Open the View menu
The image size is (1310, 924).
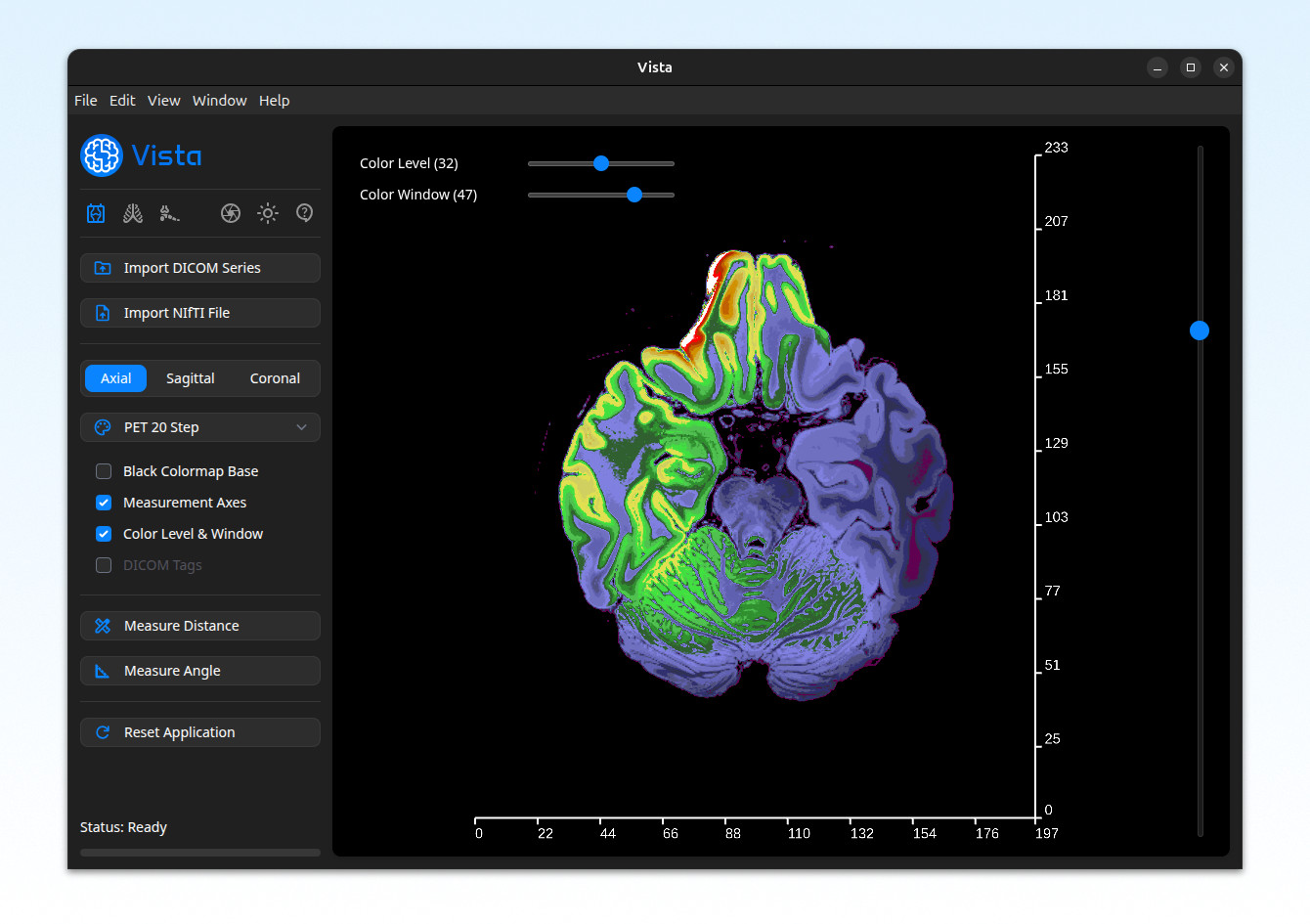(163, 101)
